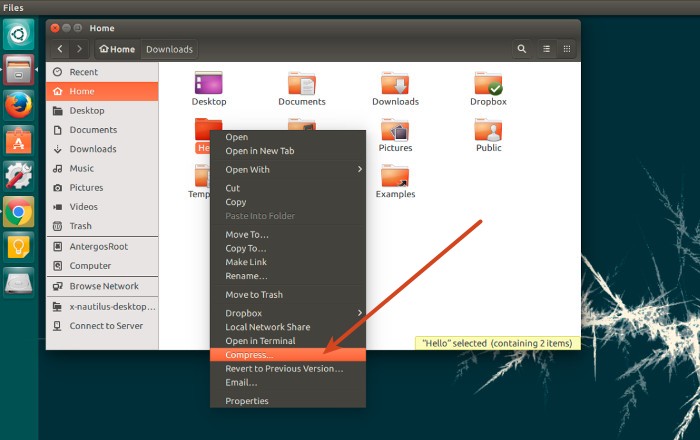
Task: Open the Dropbox folder icon
Action: [488, 83]
